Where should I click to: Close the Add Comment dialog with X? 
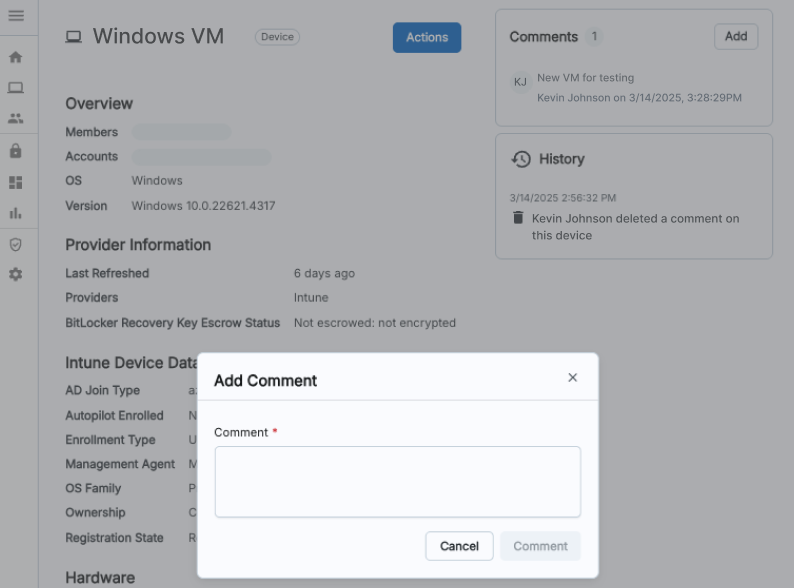pos(573,378)
